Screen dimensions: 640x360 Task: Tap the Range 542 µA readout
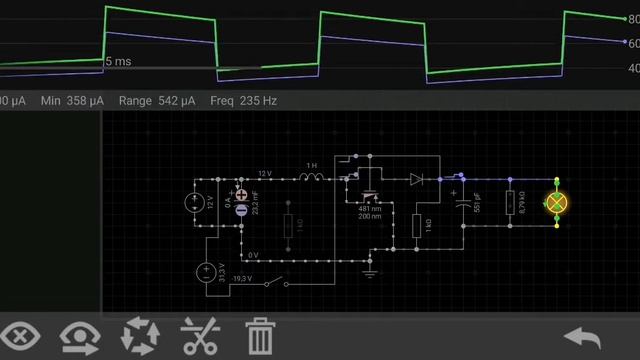click(157, 101)
